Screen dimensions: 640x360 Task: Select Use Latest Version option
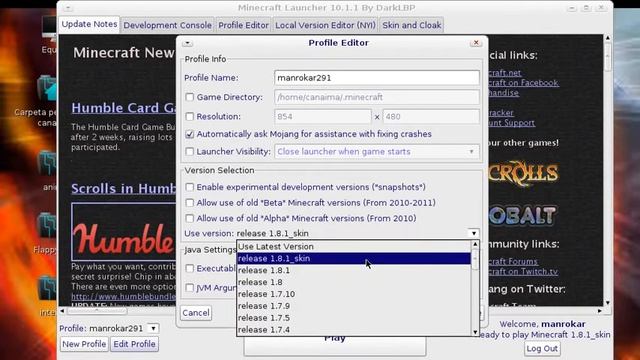click(x=353, y=247)
